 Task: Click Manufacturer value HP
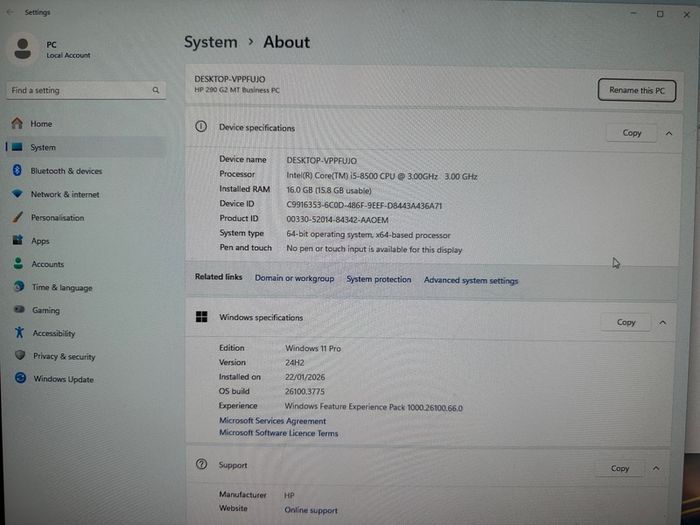click(x=289, y=495)
